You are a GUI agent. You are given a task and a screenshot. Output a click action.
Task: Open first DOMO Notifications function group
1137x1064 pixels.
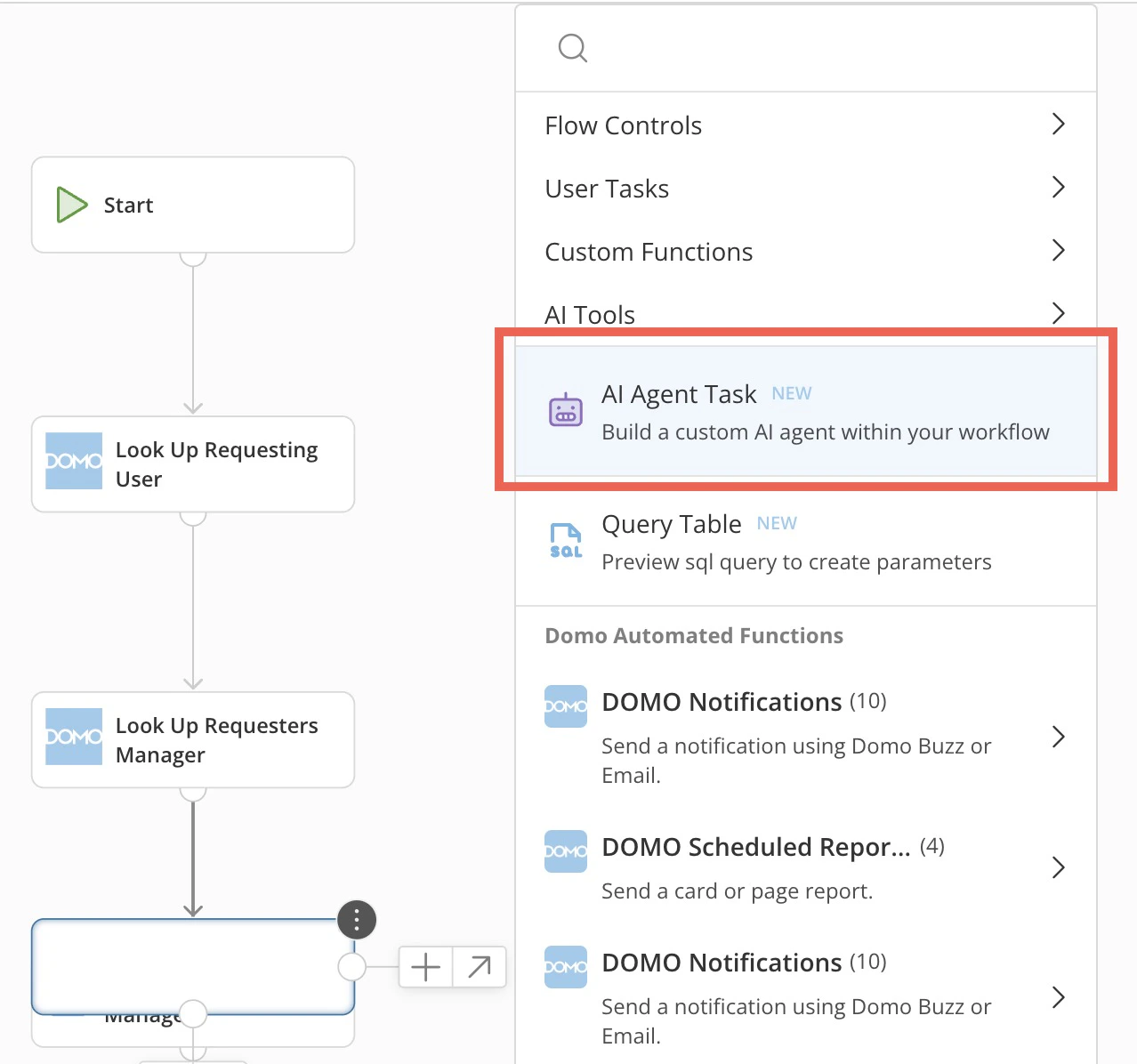point(806,737)
